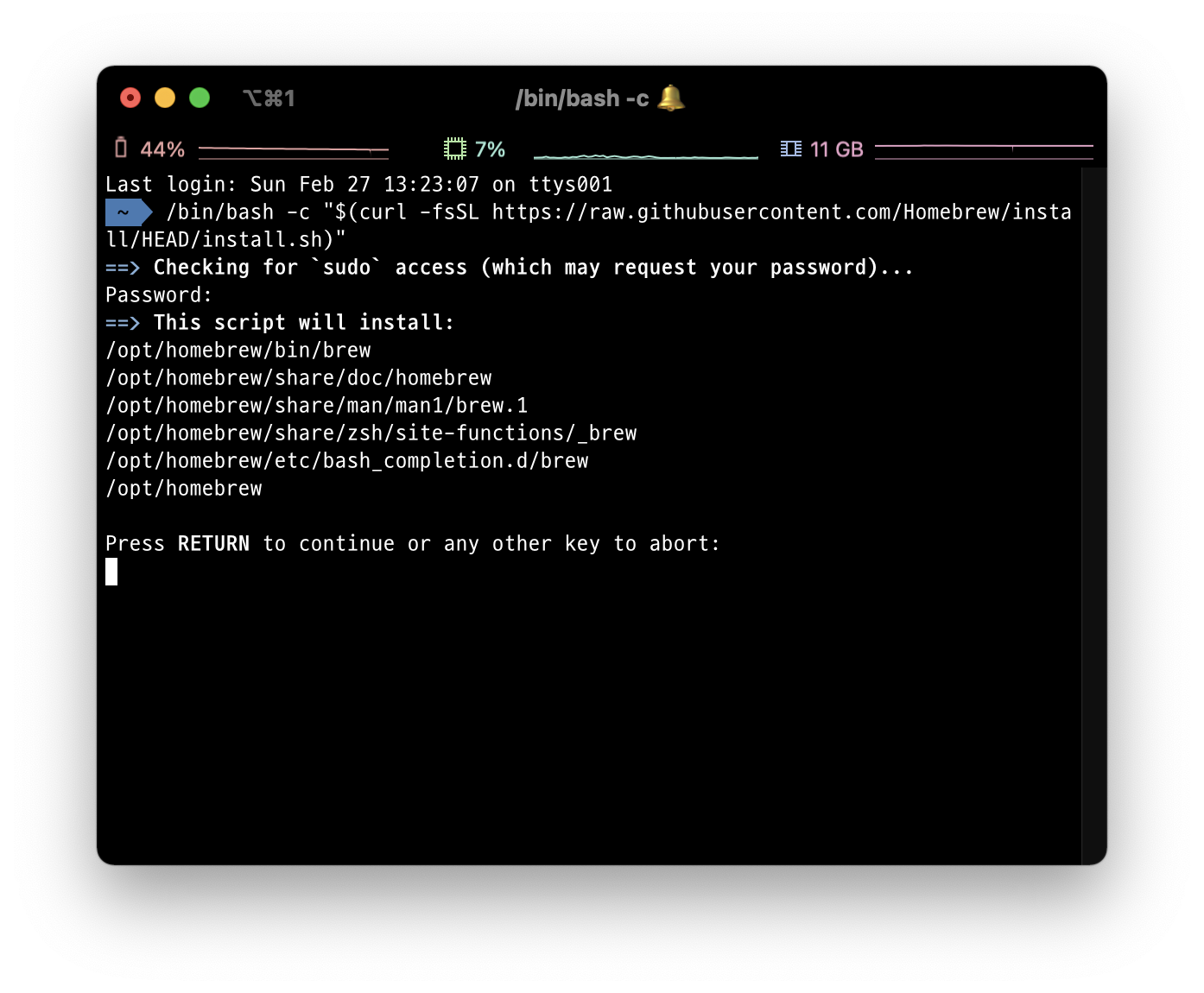Screen dimensions: 1204x993
Task: Click the CPU chip status icon
Action: point(454,149)
